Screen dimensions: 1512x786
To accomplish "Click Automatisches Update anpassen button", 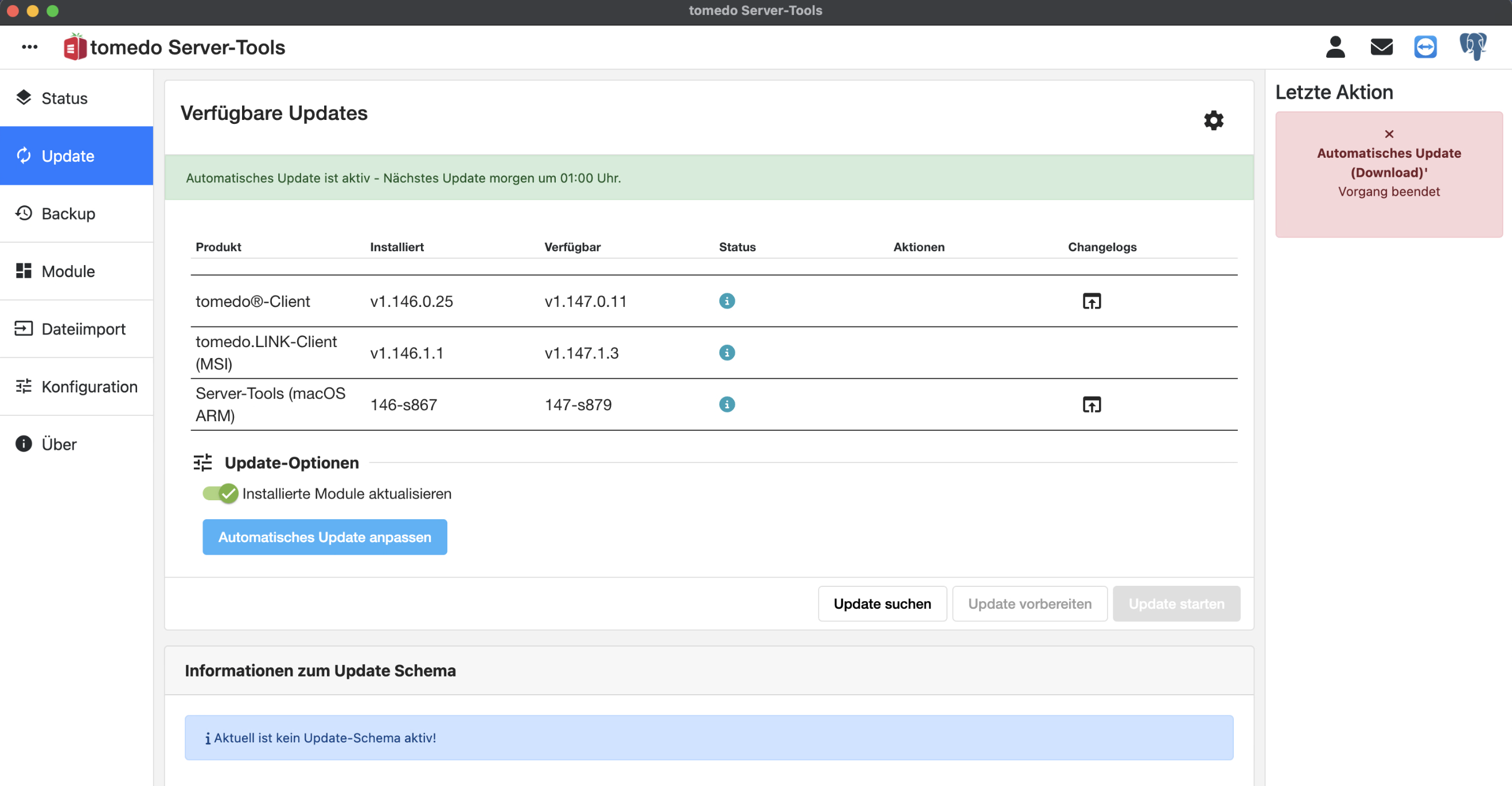I will [325, 537].
